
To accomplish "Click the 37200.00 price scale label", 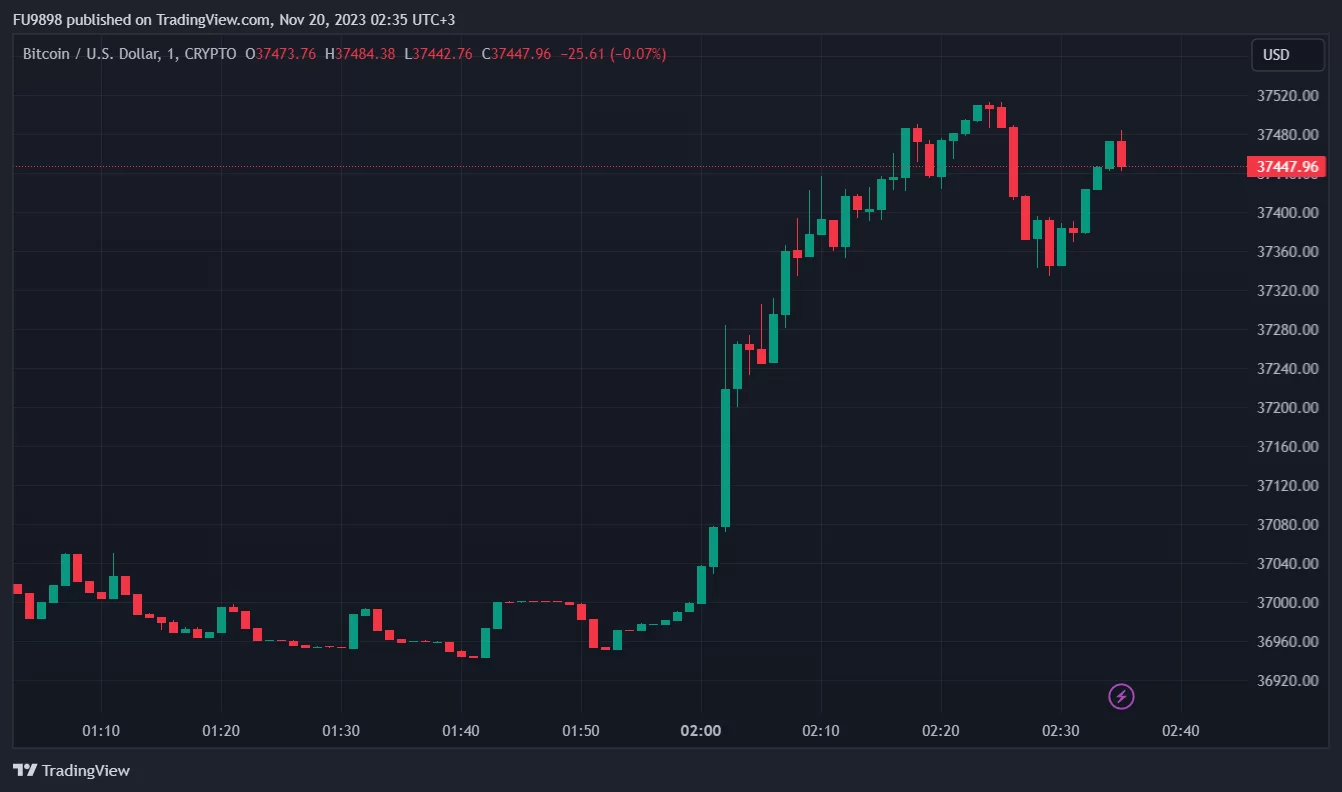I will point(1287,408).
